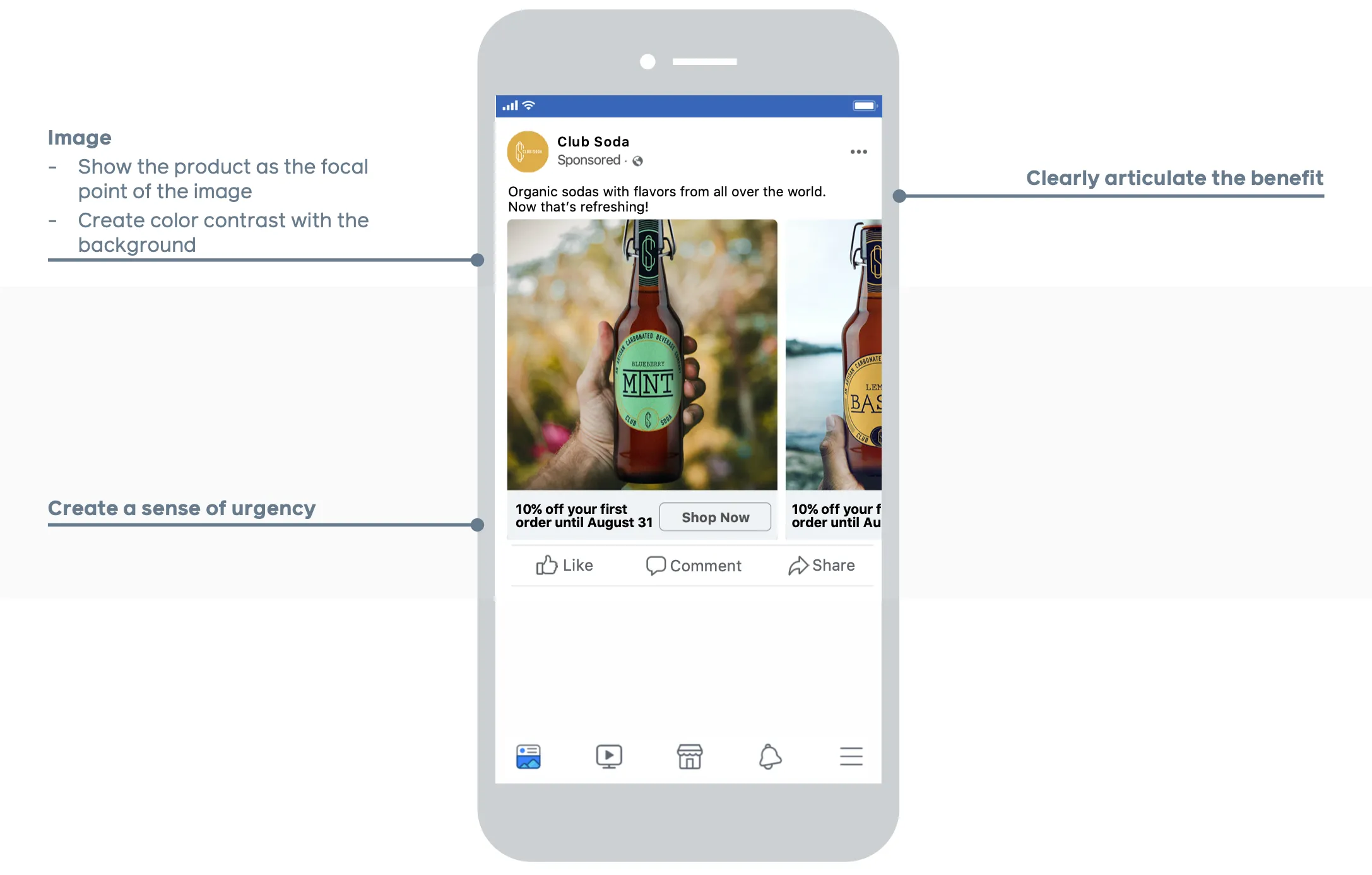Click the Comment speech bubble button
The image size is (1372, 875).
tap(694, 565)
